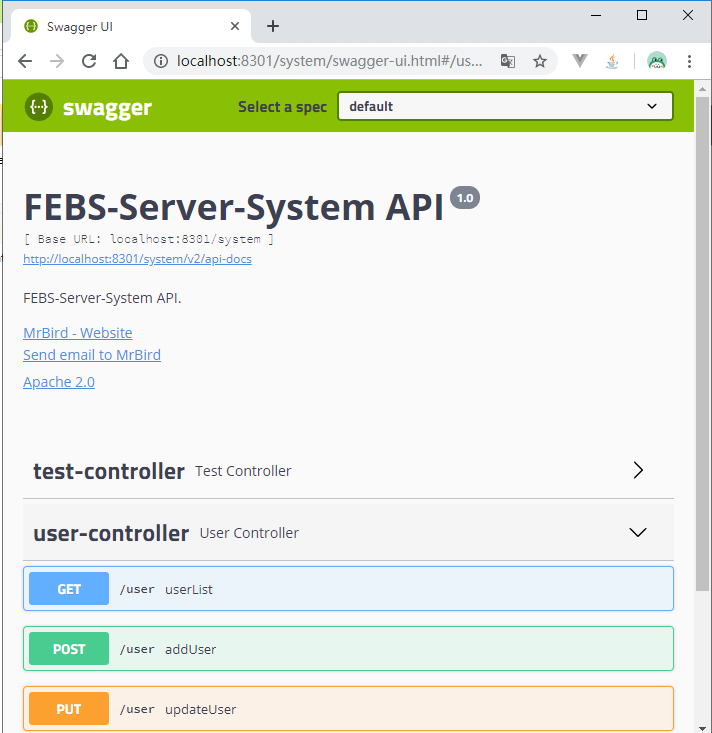Image resolution: width=712 pixels, height=733 pixels.
Task: Click the scrollbar down arrow
Action: point(702,728)
